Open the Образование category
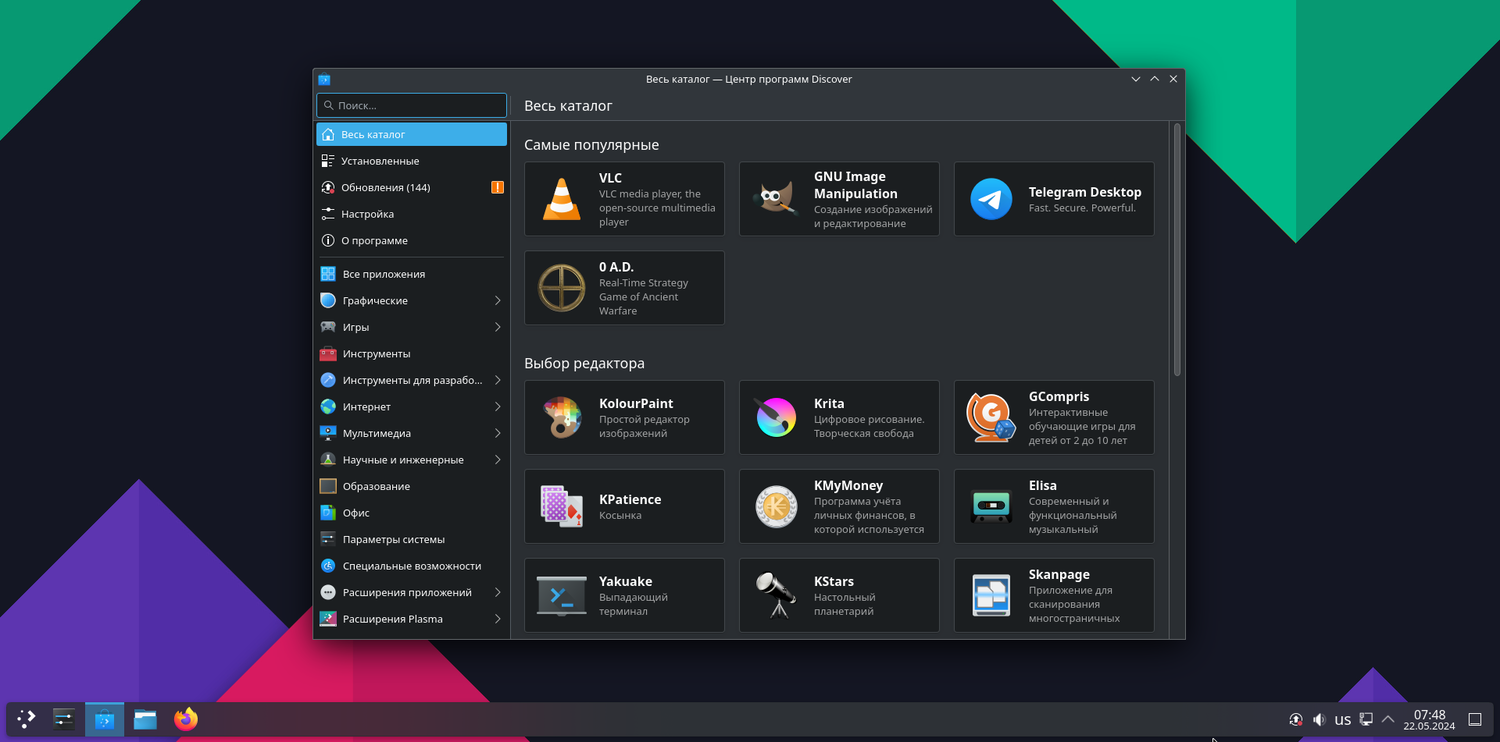The height and width of the screenshot is (742, 1500). [x=411, y=486]
